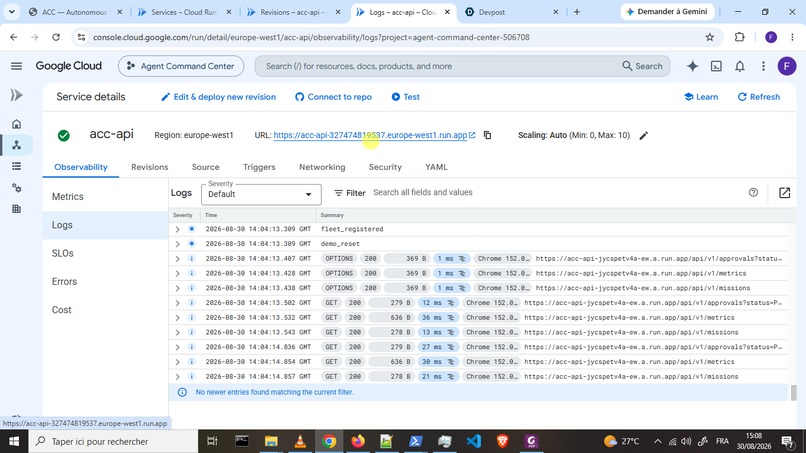
Task: Open the Learn panel
Action: pos(701,97)
